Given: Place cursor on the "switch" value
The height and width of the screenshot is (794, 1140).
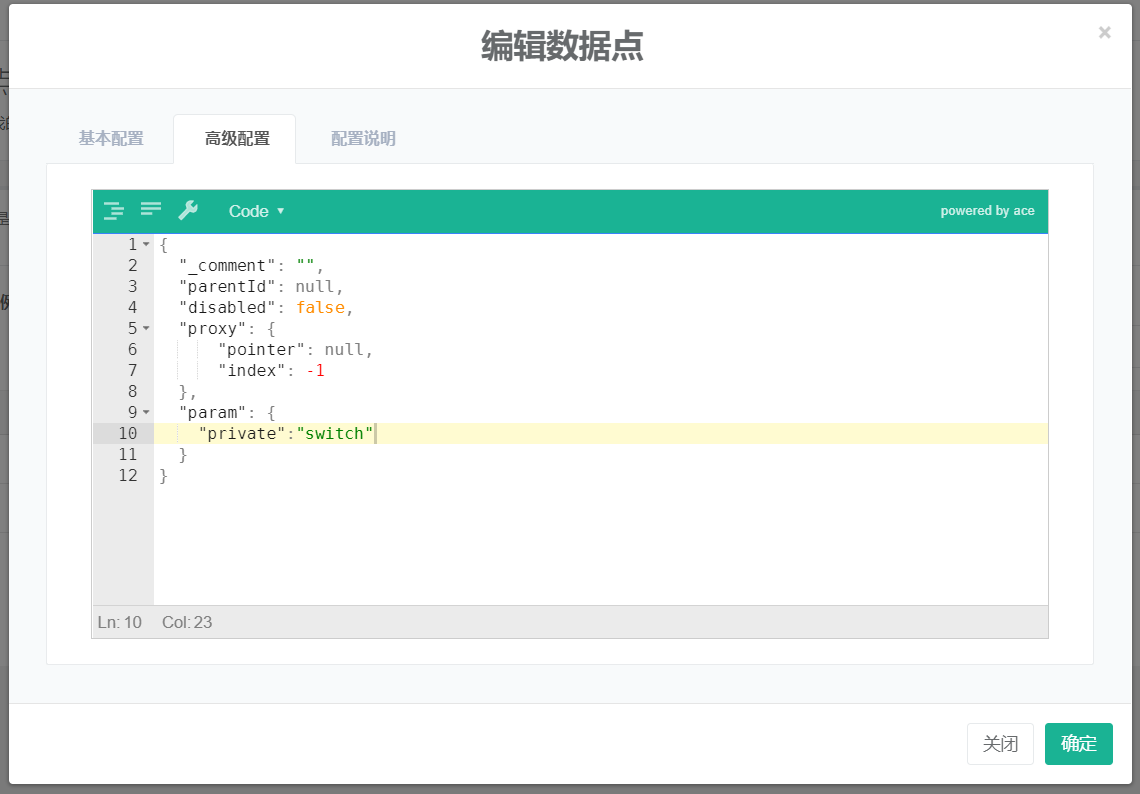Looking at the screenshot, I should 338,433.
